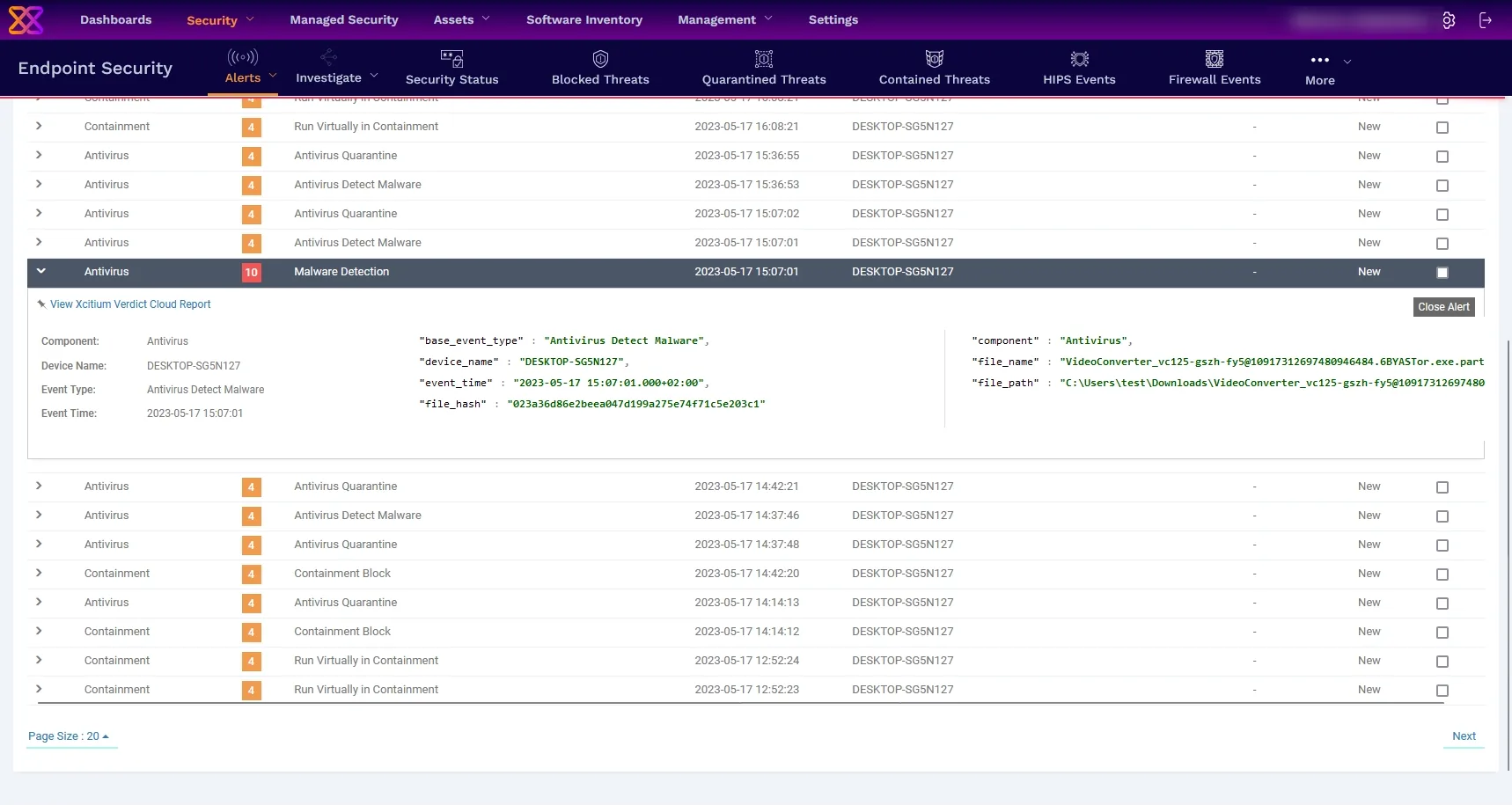Image resolution: width=1512 pixels, height=805 pixels.
Task: Click the "Antivirus Detect Malware" event type value
Action: point(205,390)
